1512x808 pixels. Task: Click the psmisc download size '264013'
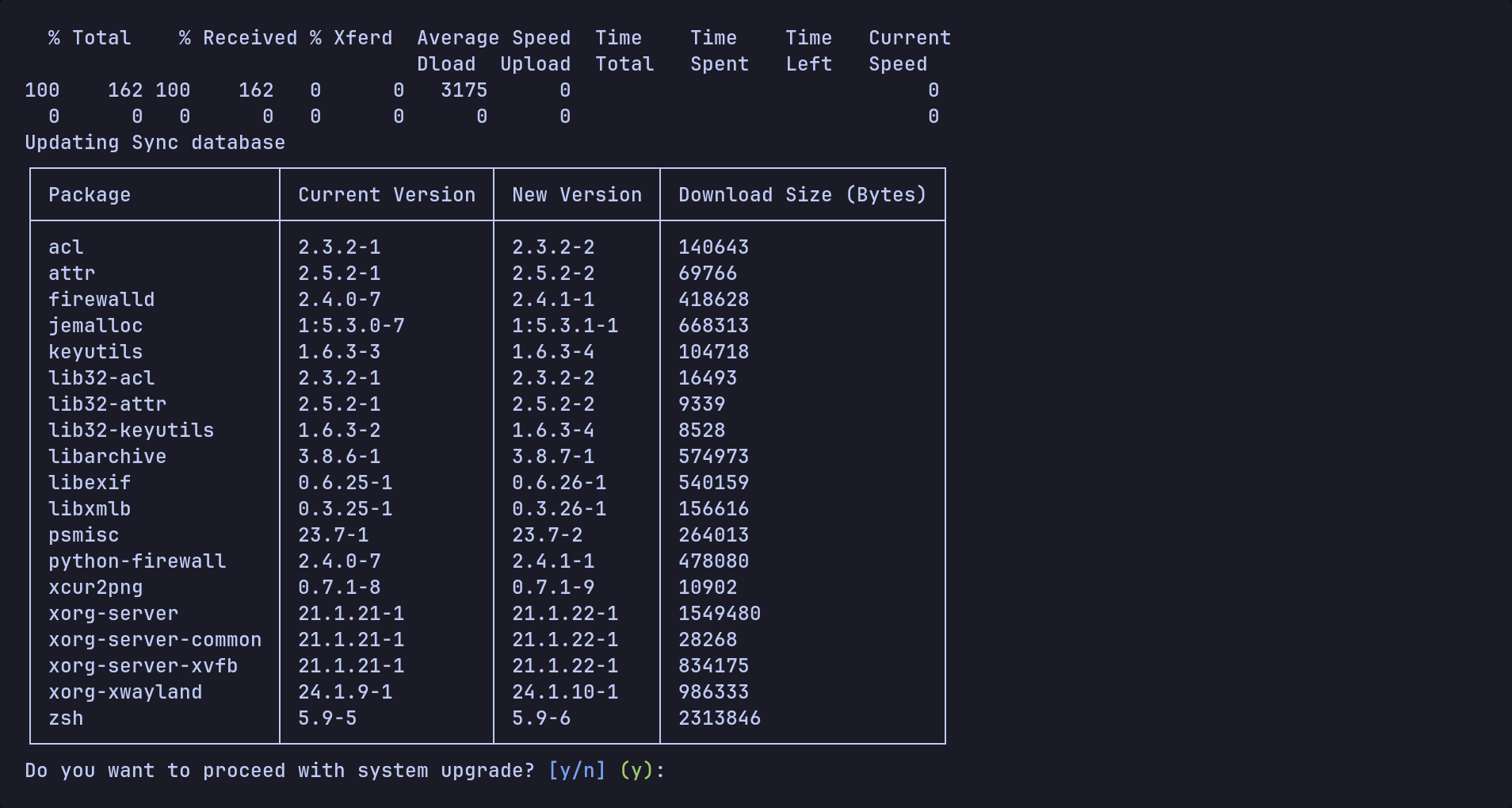coord(714,535)
